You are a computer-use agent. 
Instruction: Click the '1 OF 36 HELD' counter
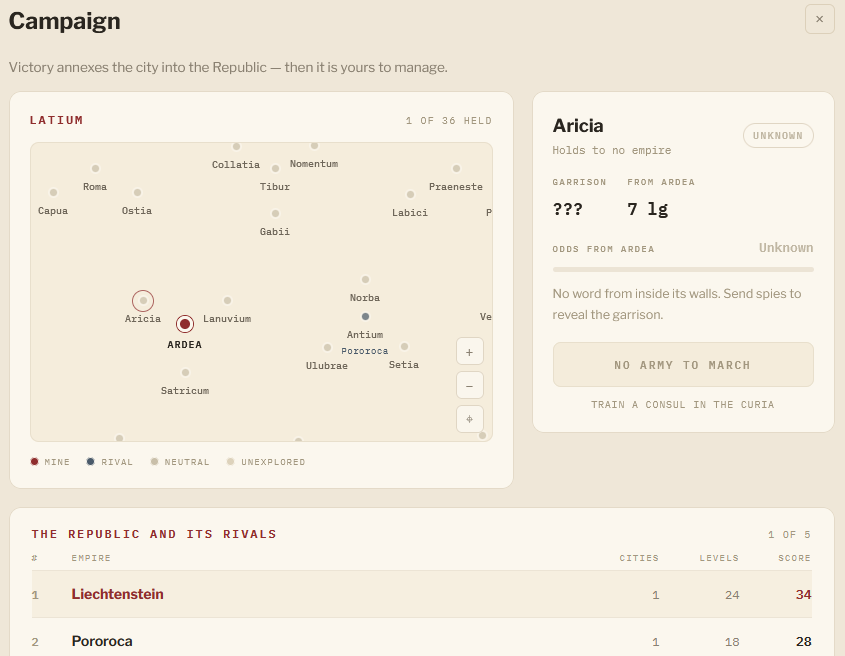[448, 121]
